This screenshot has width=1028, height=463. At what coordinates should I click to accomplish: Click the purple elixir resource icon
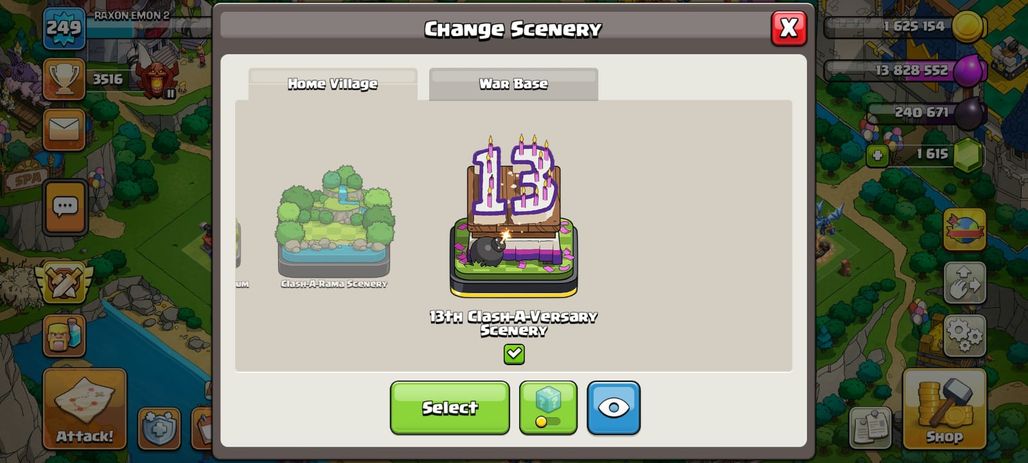(970, 70)
